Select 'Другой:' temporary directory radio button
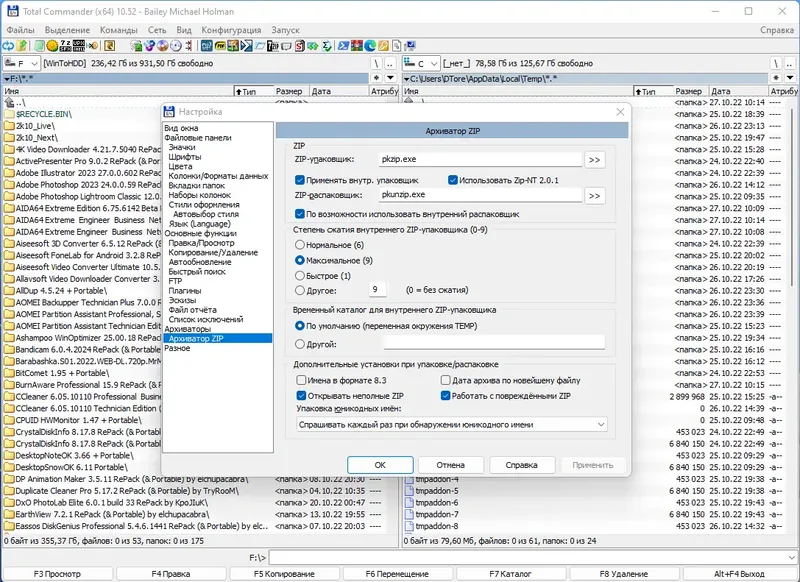 (x=300, y=344)
